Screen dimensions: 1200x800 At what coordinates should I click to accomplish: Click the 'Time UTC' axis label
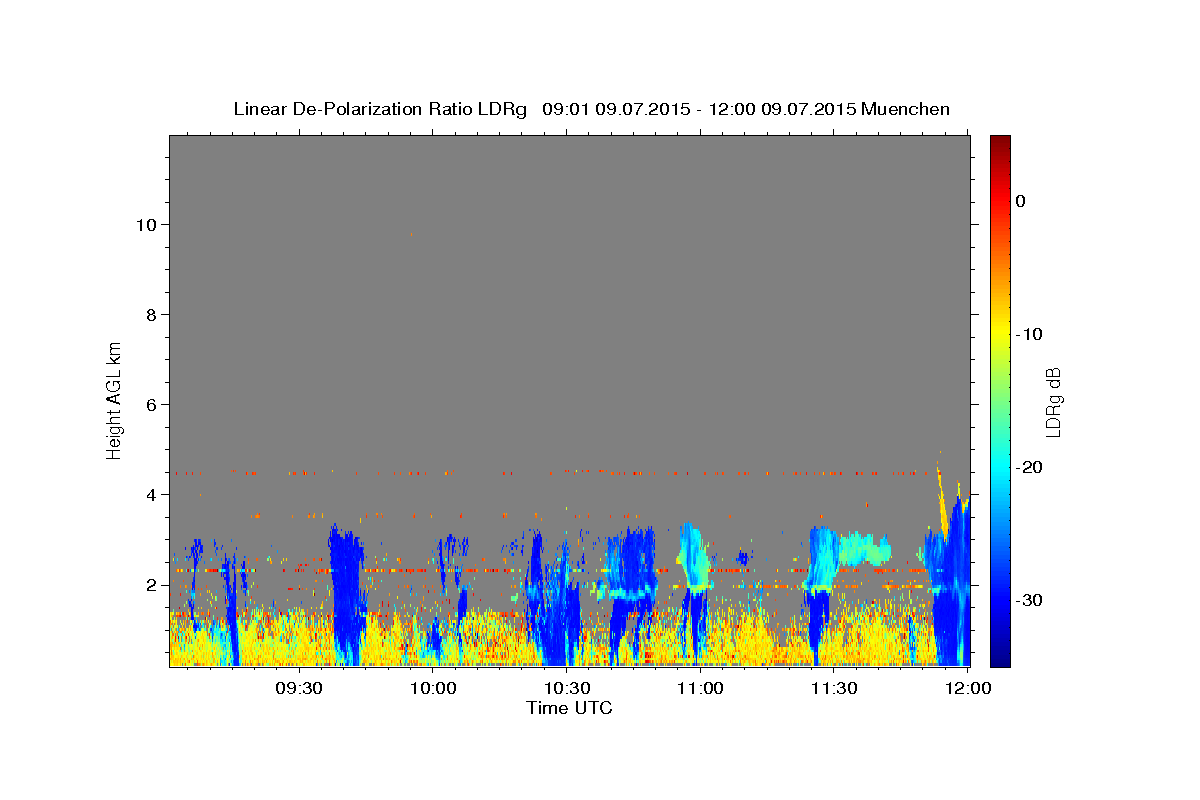coord(569,708)
